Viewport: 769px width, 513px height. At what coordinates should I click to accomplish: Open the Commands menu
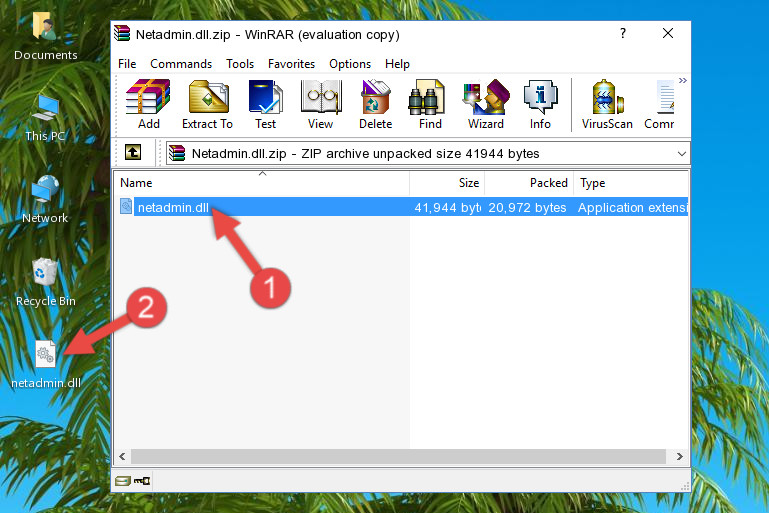click(181, 64)
